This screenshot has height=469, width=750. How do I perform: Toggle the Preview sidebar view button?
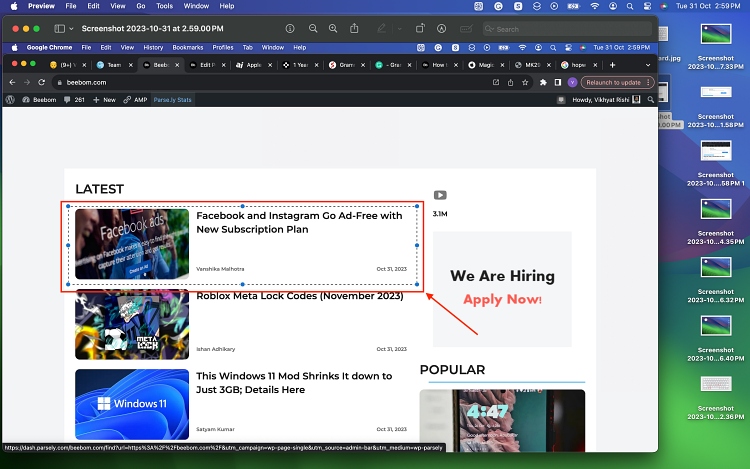point(59,29)
